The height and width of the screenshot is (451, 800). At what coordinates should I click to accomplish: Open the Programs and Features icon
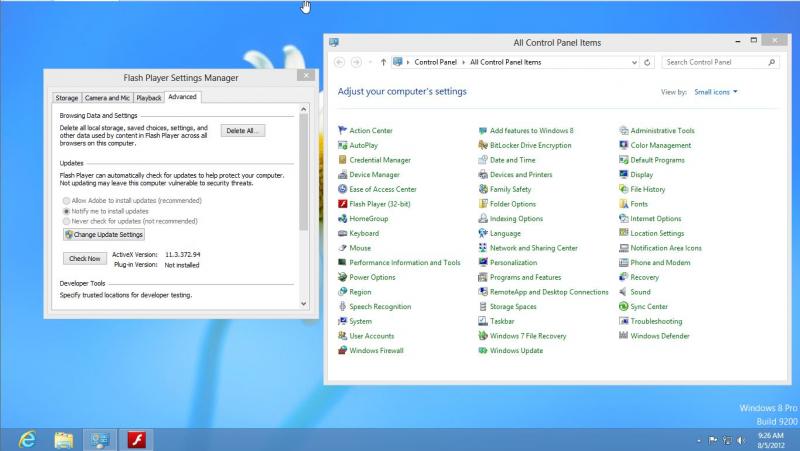coord(483,278)
